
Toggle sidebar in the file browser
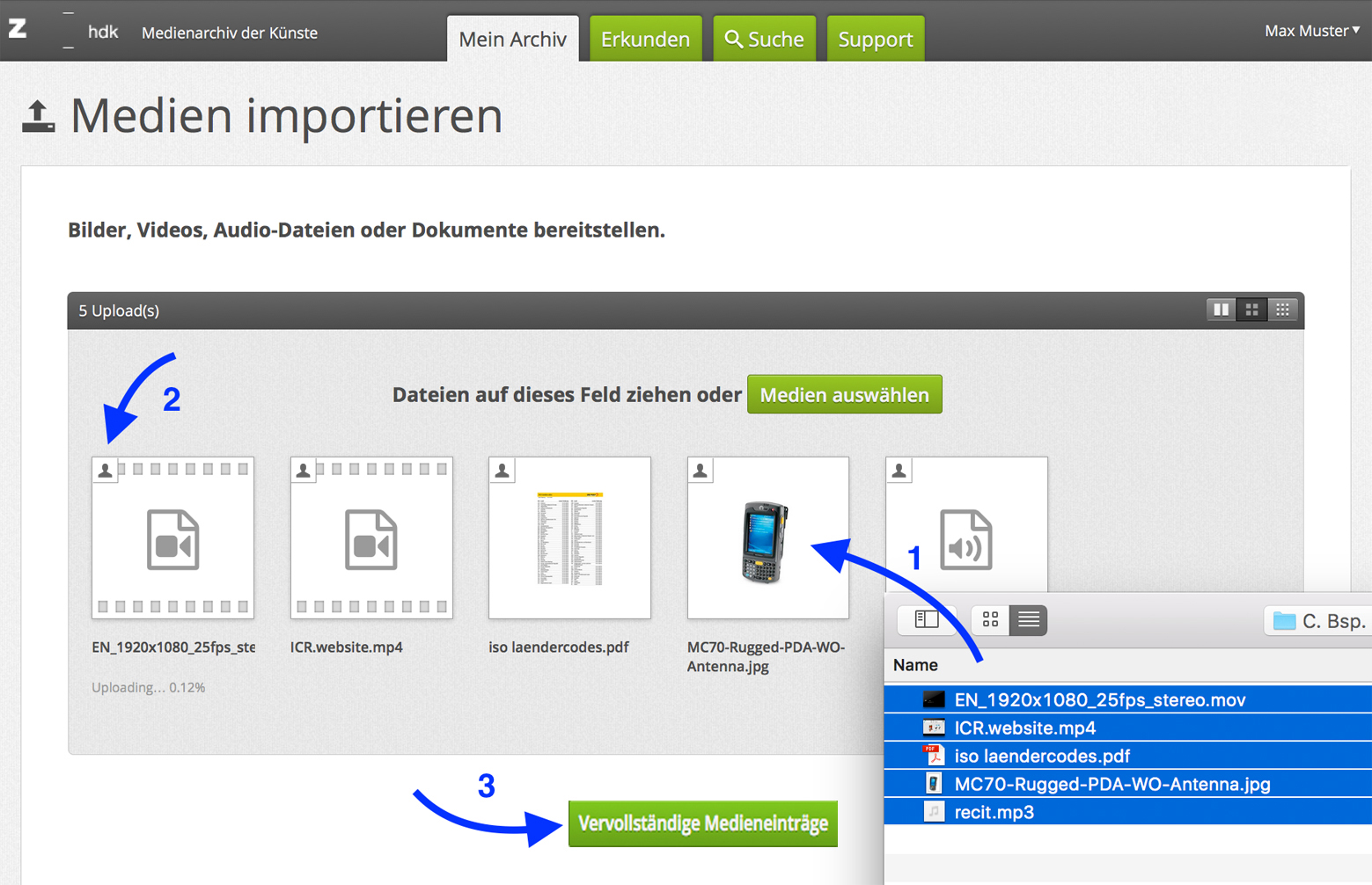(x=926, y=620)
